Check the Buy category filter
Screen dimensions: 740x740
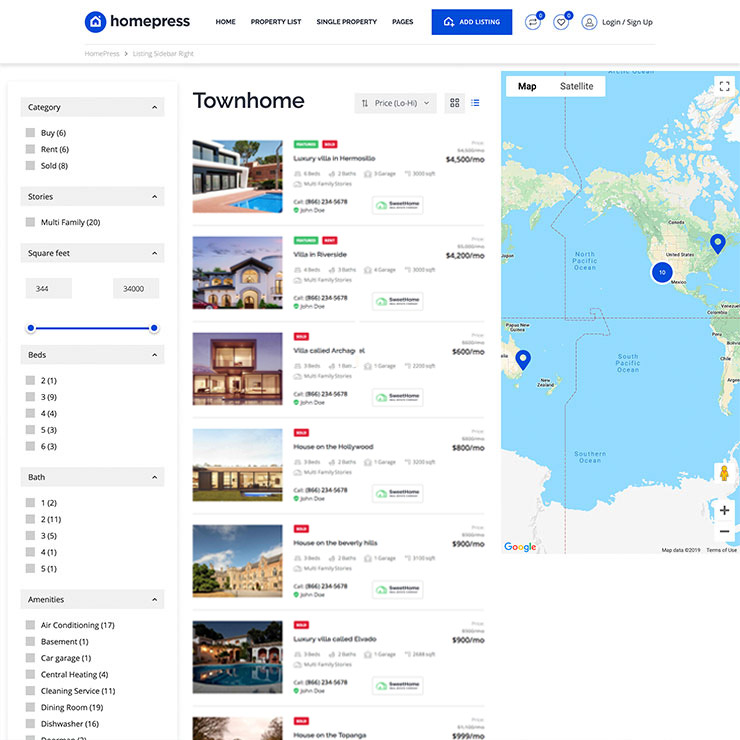[x=31, y=133]
